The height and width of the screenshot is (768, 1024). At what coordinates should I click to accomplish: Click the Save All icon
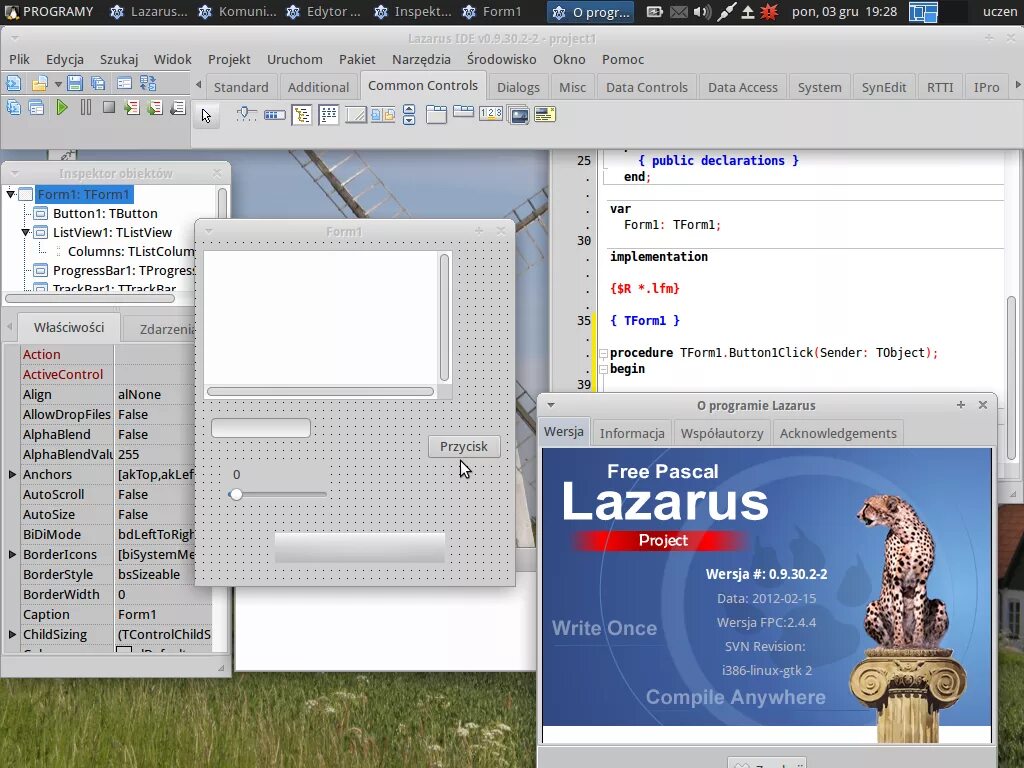pos(99,84)
